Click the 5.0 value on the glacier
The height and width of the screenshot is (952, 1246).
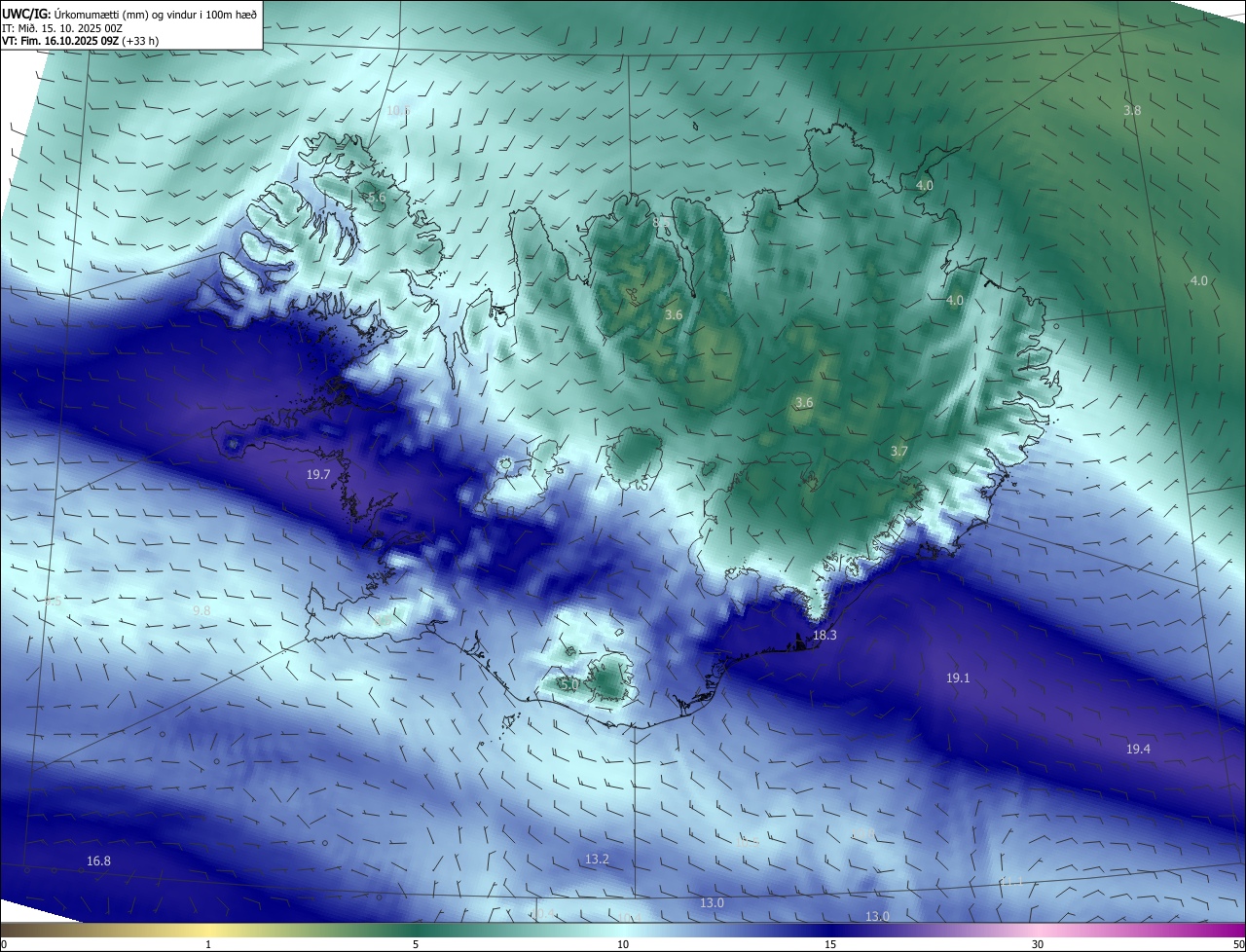[x=570, y=684]
